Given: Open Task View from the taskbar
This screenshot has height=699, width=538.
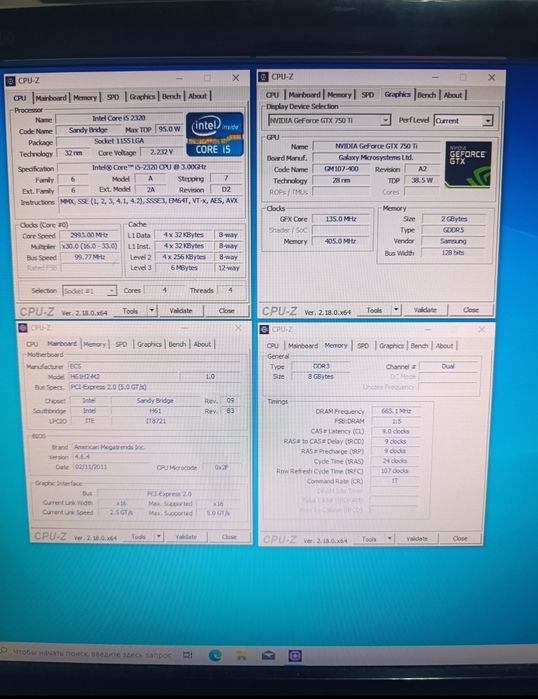Looking at the screenshot, I should (x=188, y=655).
